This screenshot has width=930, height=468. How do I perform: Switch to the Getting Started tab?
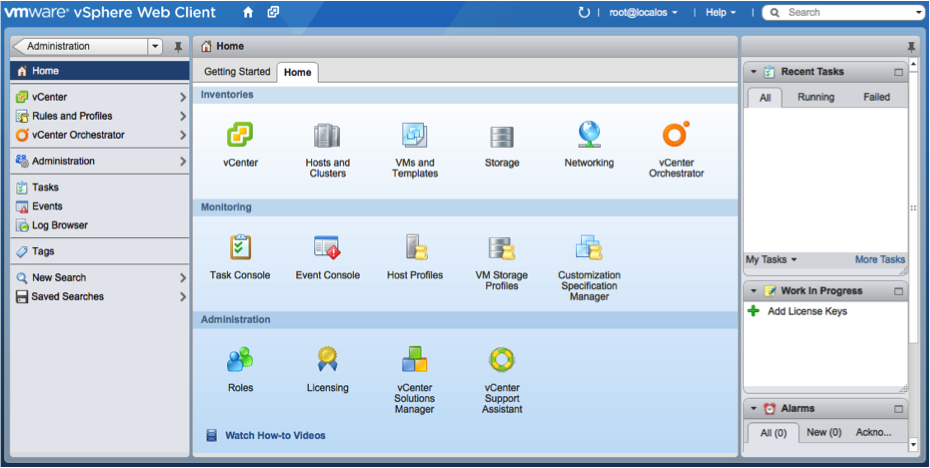click(x=237, y=72)
